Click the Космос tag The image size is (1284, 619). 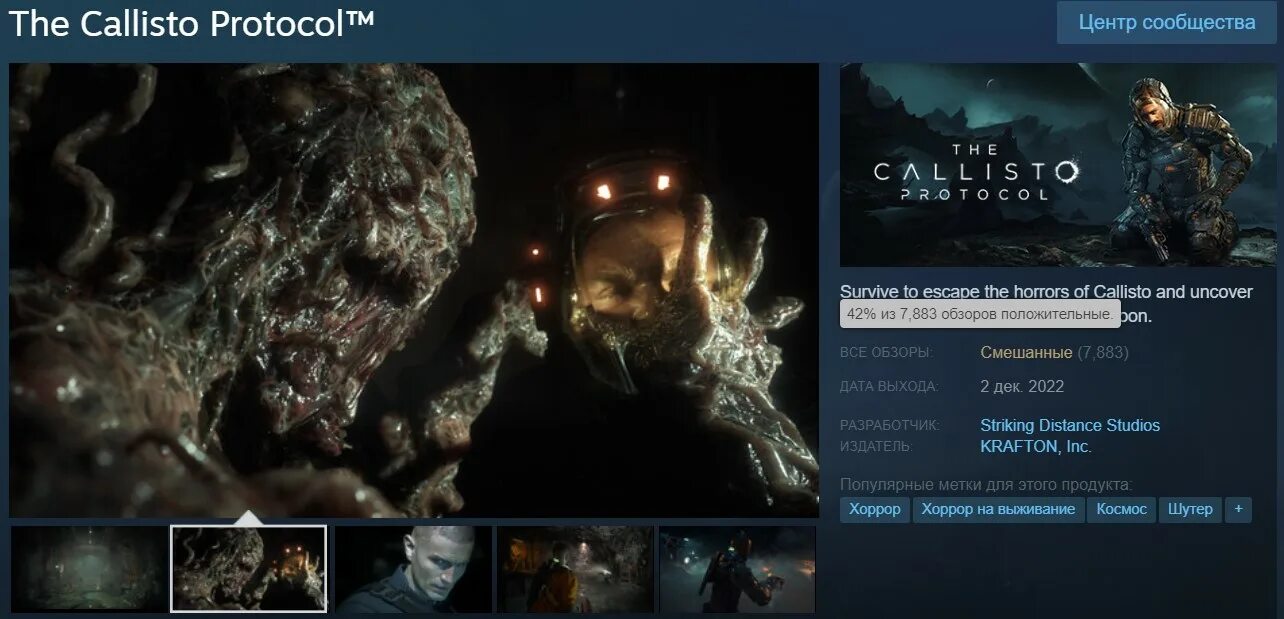[1121, 509]
